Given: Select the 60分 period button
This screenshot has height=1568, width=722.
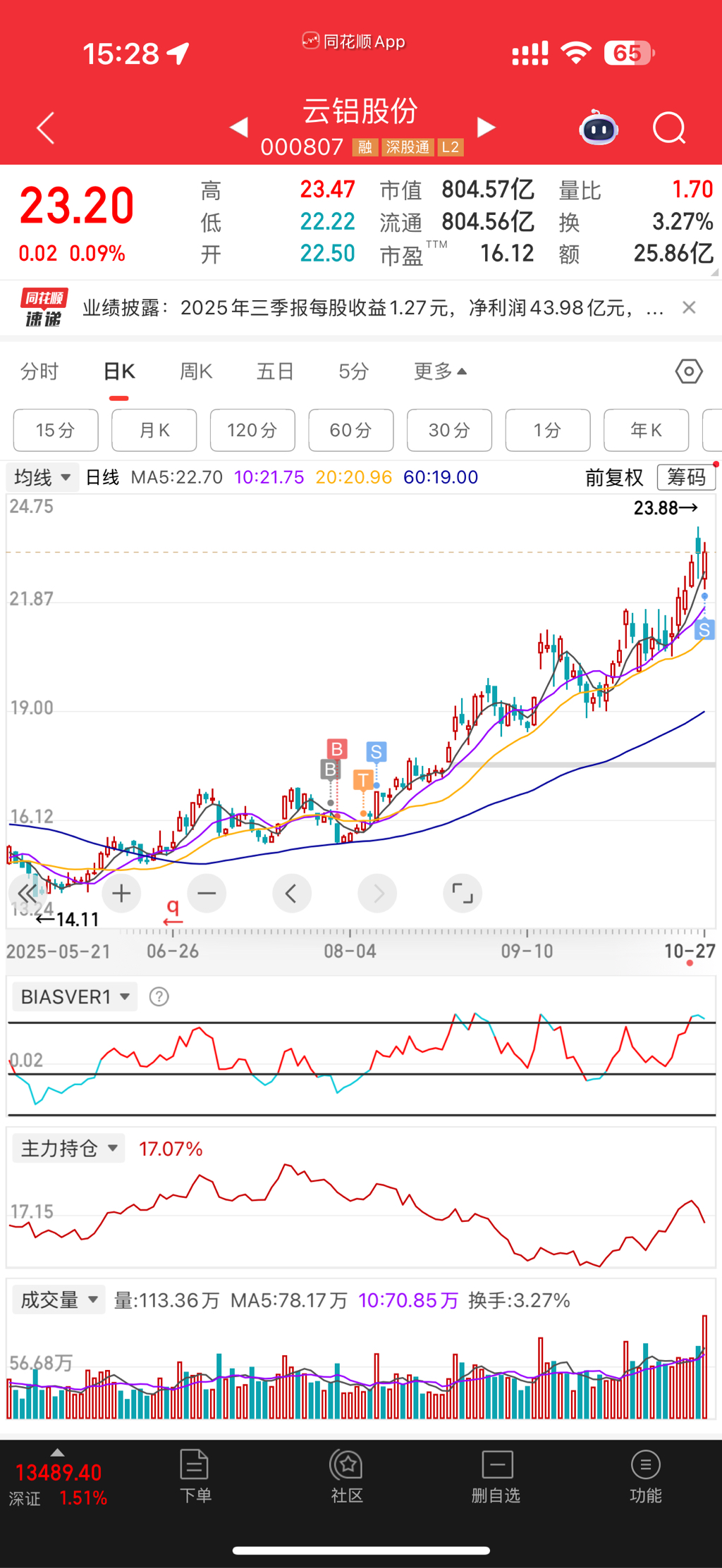Looking at the screenshot, I should click(350, 430).
